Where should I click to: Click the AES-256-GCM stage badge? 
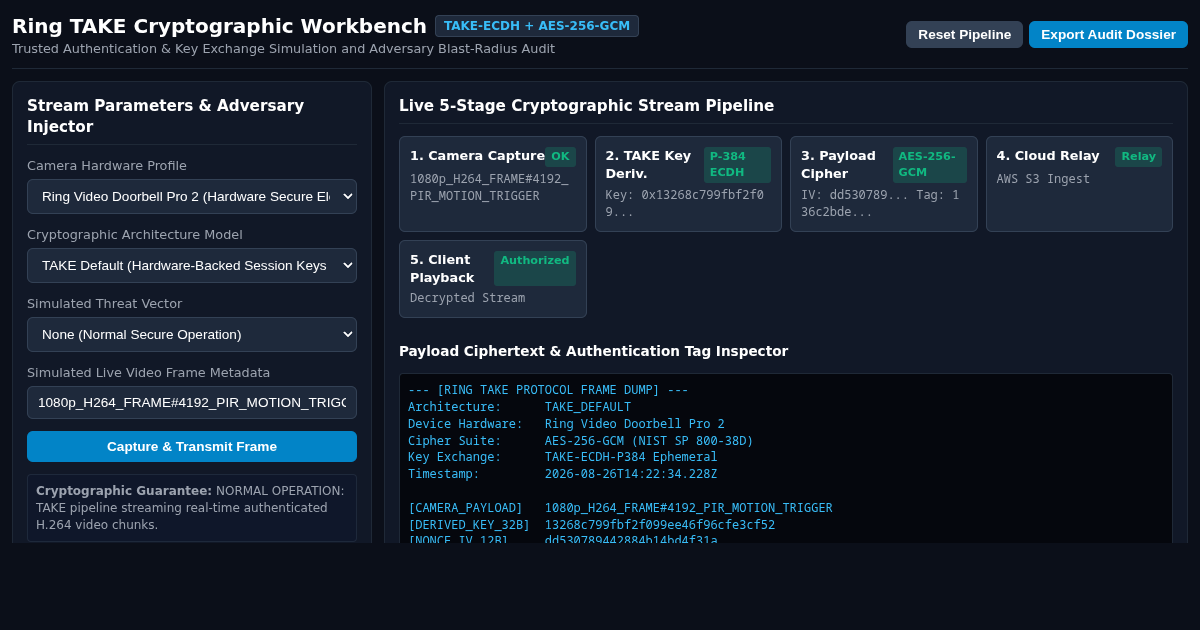930,165
